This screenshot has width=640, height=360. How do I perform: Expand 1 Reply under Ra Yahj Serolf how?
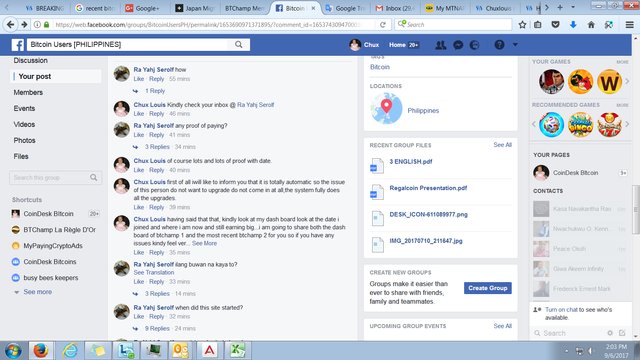coord(155,91)
